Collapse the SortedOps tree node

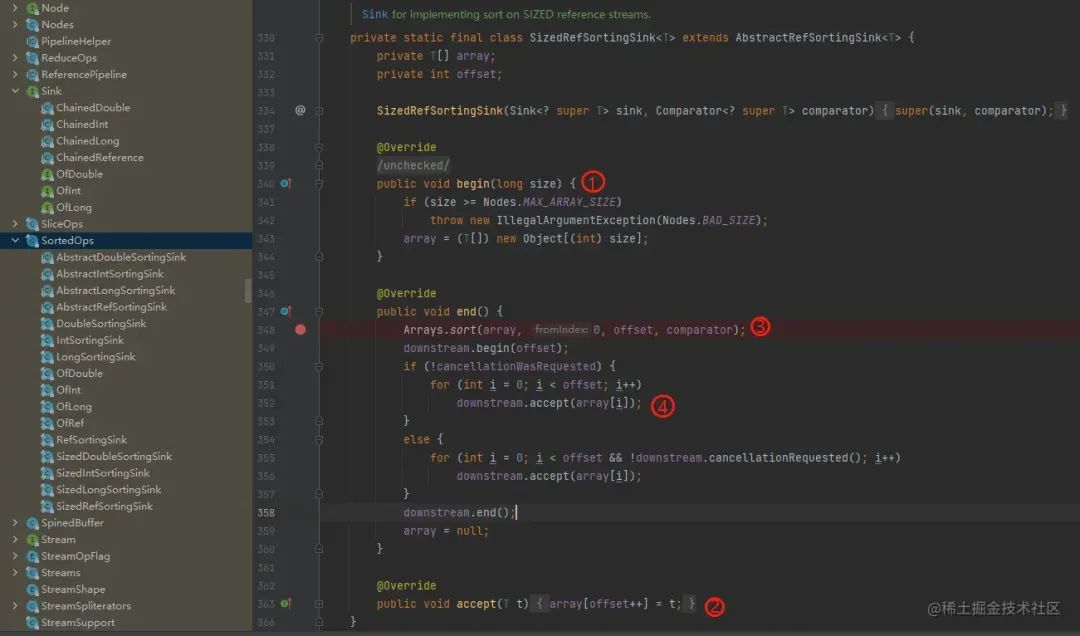pyautogui.click(x=14, y=240)
